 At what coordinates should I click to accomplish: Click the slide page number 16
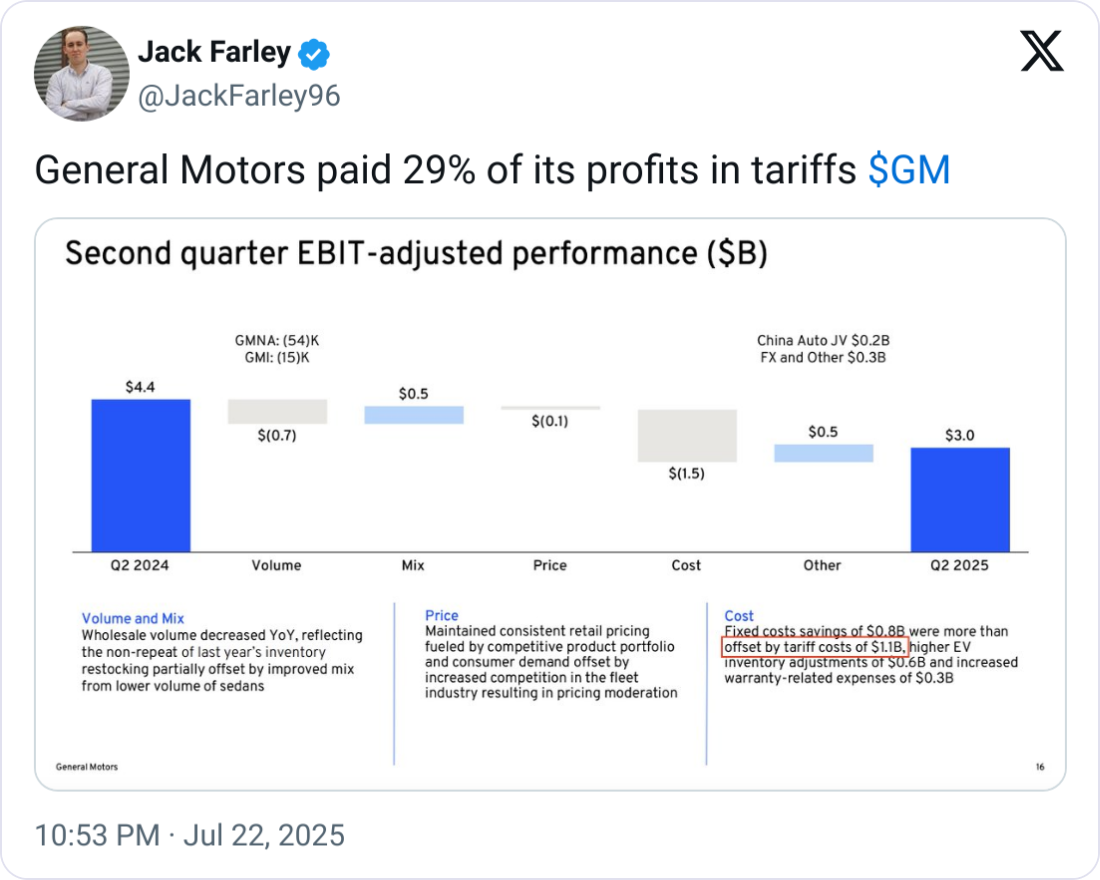click(x=1040, y=767)
